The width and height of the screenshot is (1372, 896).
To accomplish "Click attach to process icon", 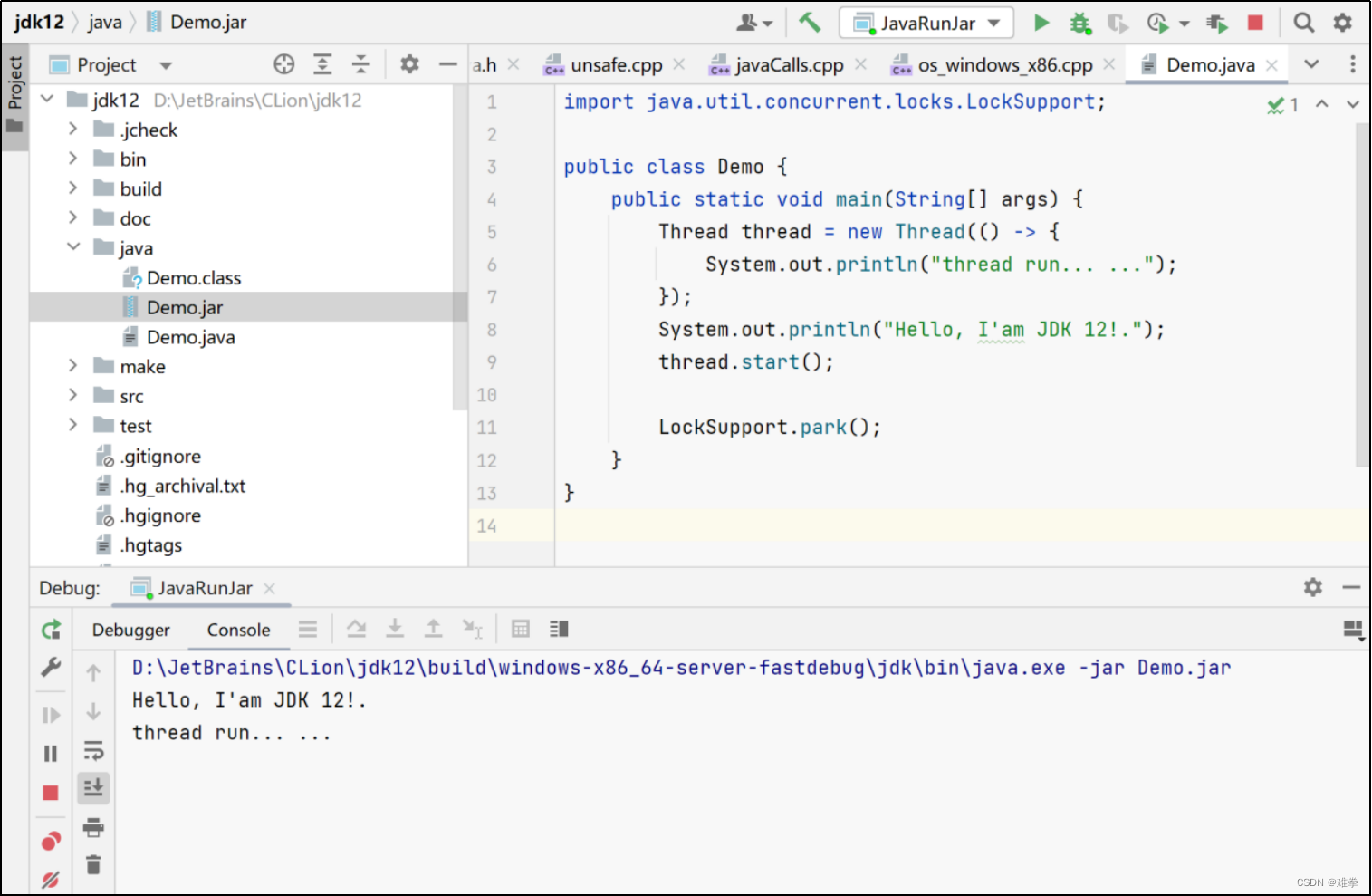I will [x=1216, y=24].
